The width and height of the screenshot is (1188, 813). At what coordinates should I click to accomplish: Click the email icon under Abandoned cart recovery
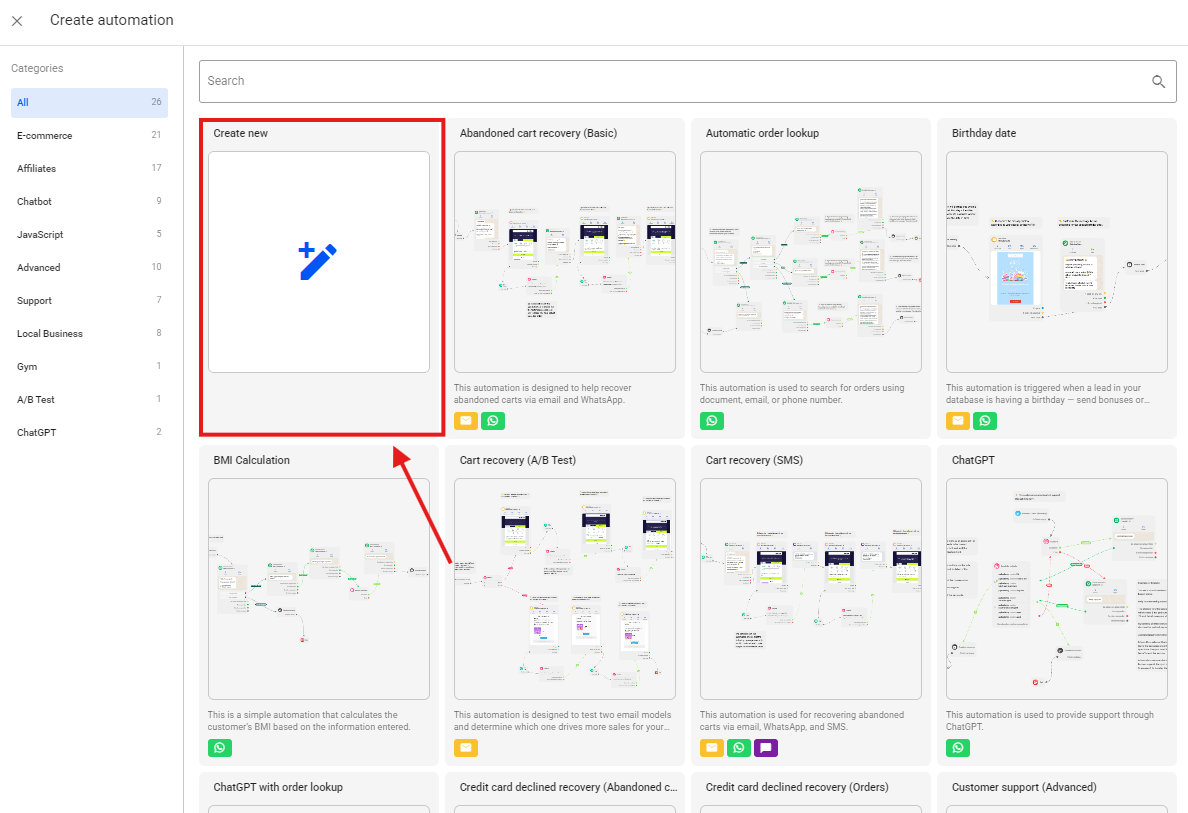[466, 421]
